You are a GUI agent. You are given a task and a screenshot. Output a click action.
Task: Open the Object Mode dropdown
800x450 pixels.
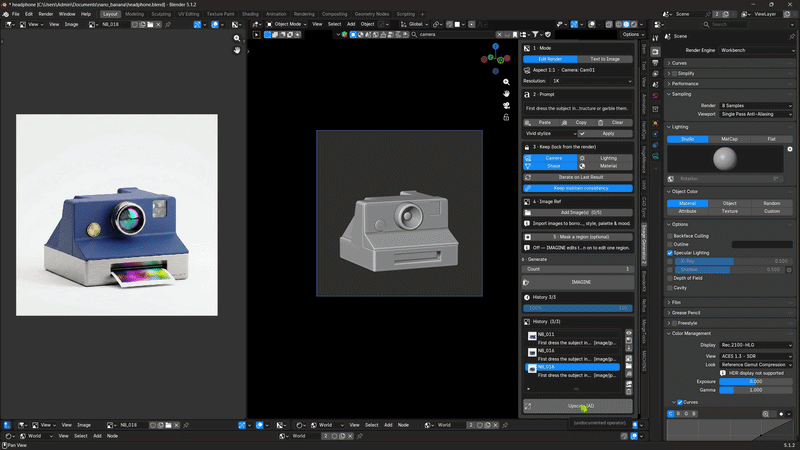[x=287, y=24]
